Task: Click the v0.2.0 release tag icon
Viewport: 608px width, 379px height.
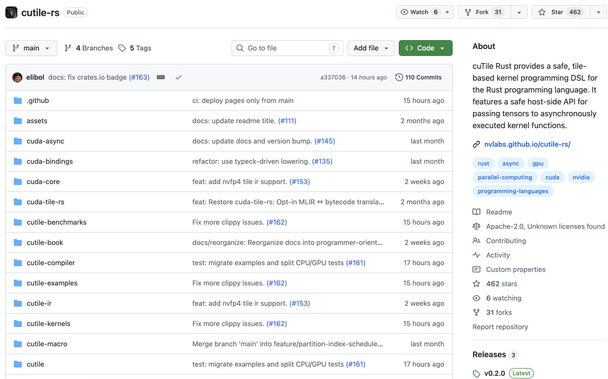Action: (x=477, y=374)
